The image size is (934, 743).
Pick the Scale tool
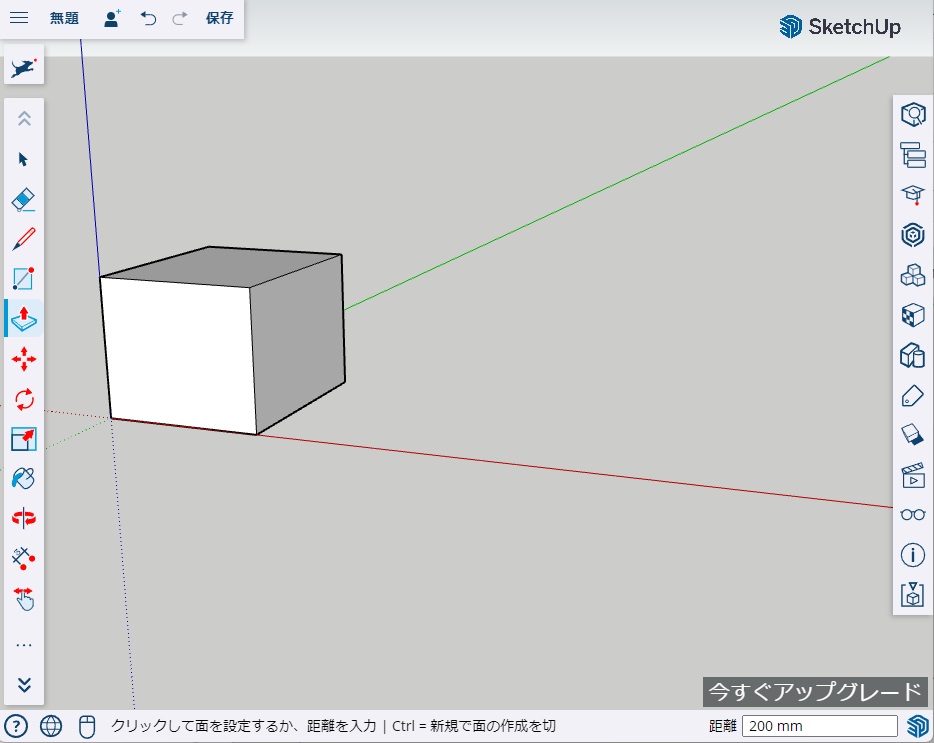click(24, 439)
